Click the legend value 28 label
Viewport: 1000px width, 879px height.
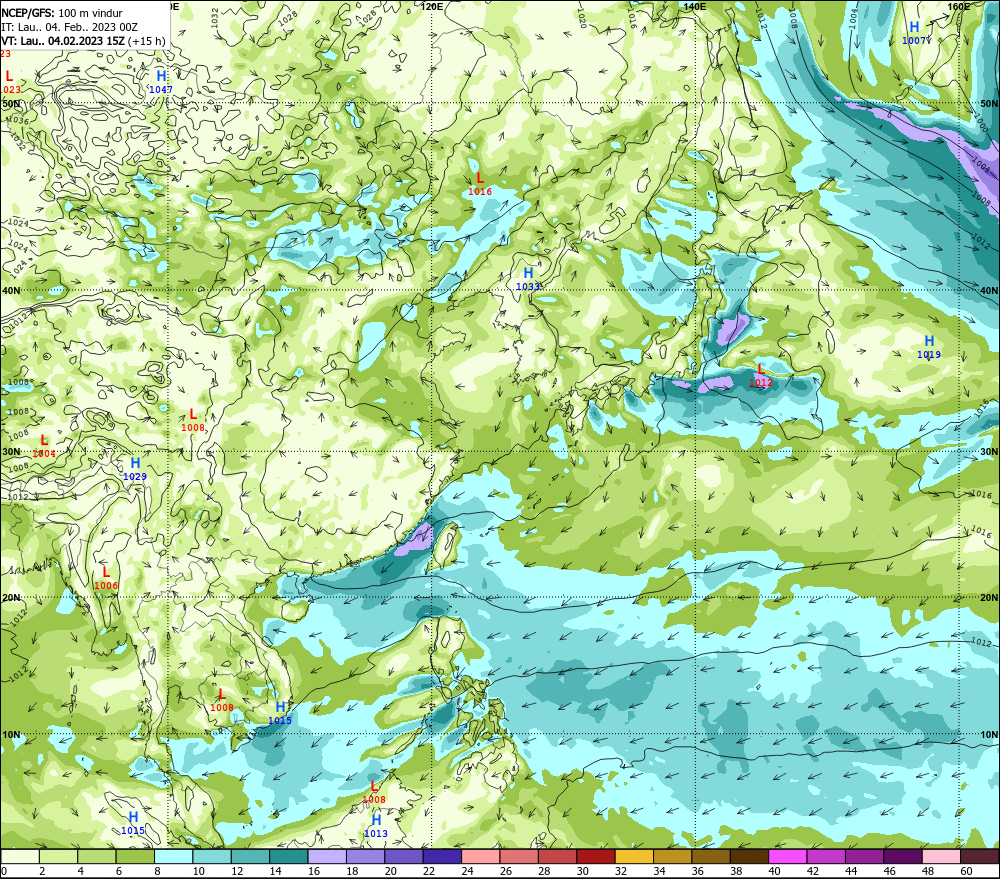click(x=544, y=871)
